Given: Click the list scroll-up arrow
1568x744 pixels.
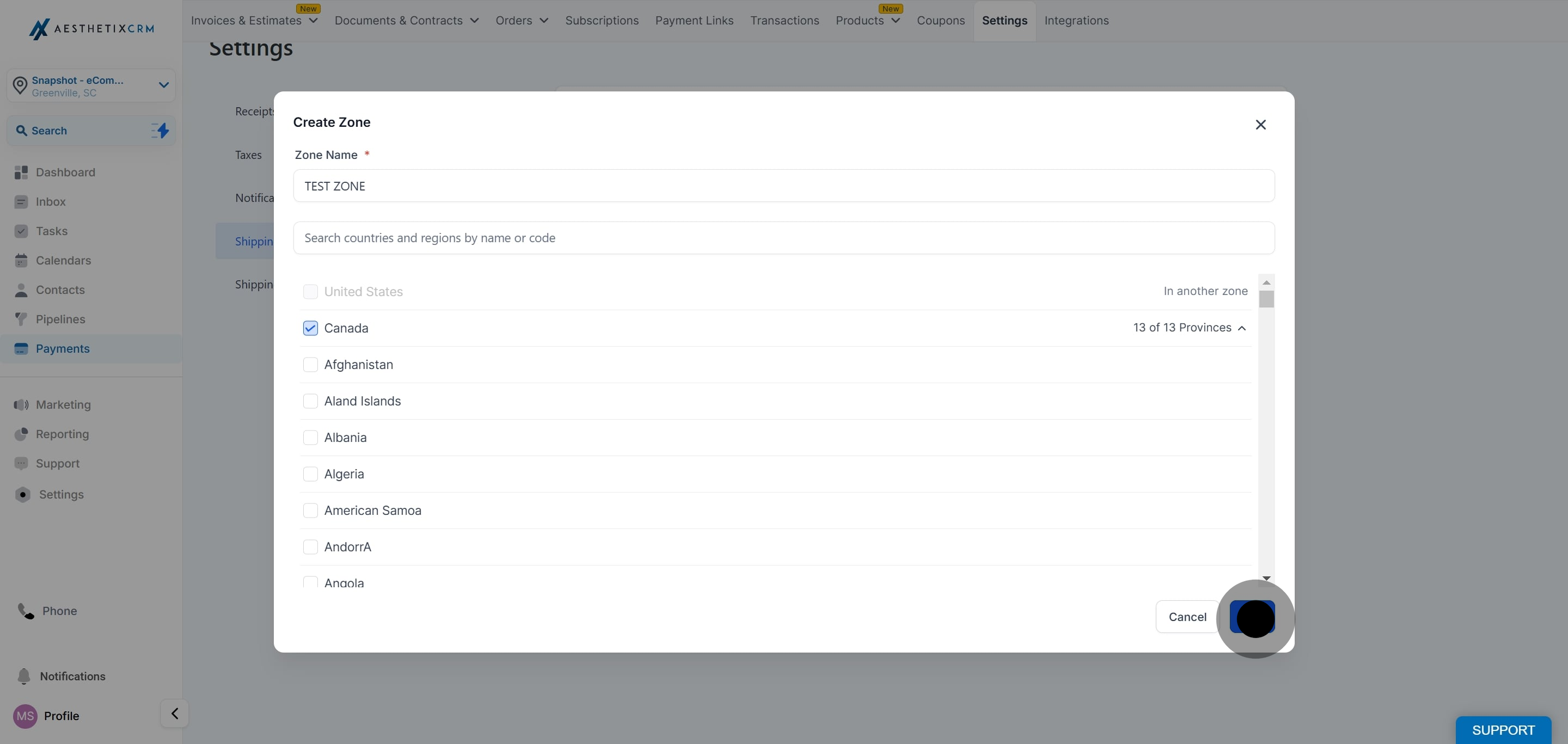Looking at the screenshot, I should tap(1267, 282).
